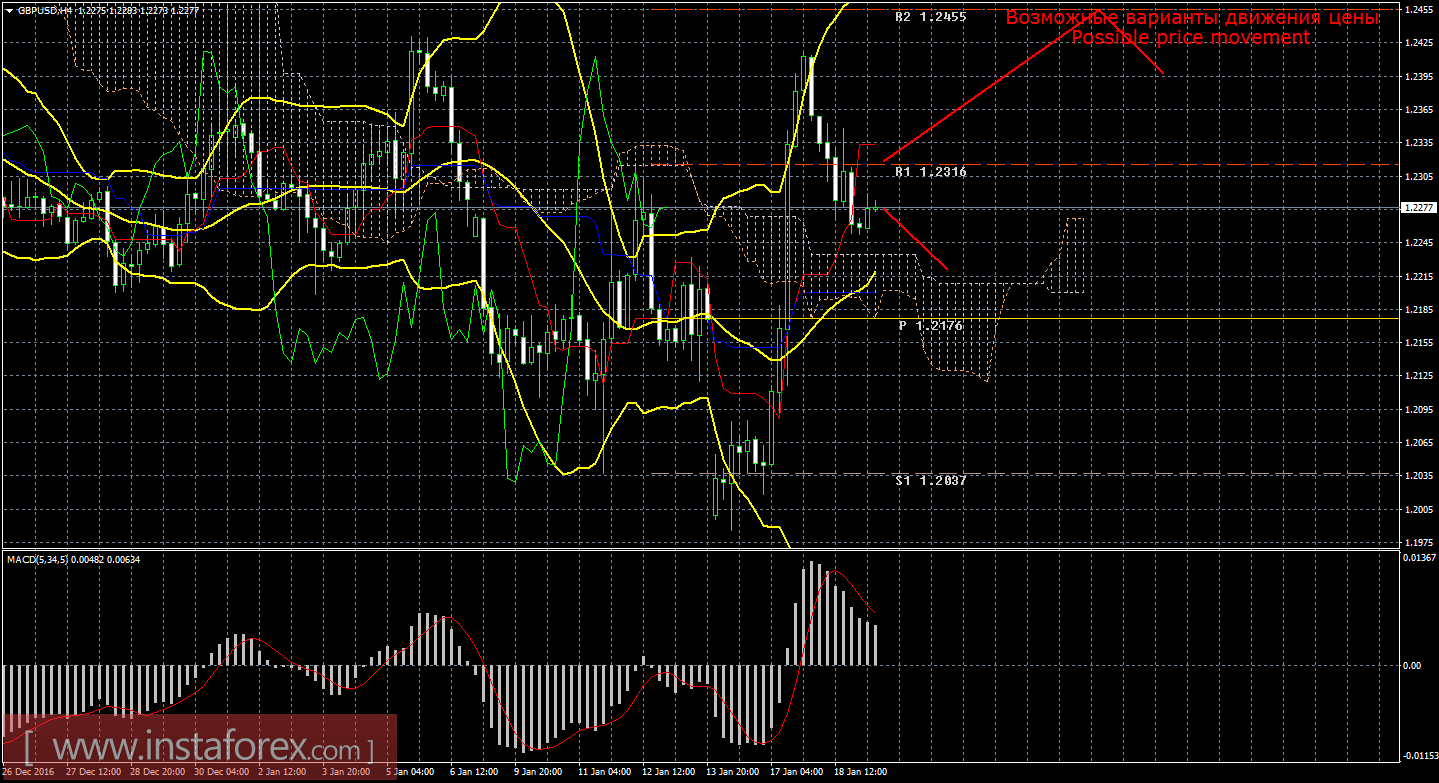Click the P 1.2176 pivot label
Screen dimensions: 1439x783
point(930,326)
